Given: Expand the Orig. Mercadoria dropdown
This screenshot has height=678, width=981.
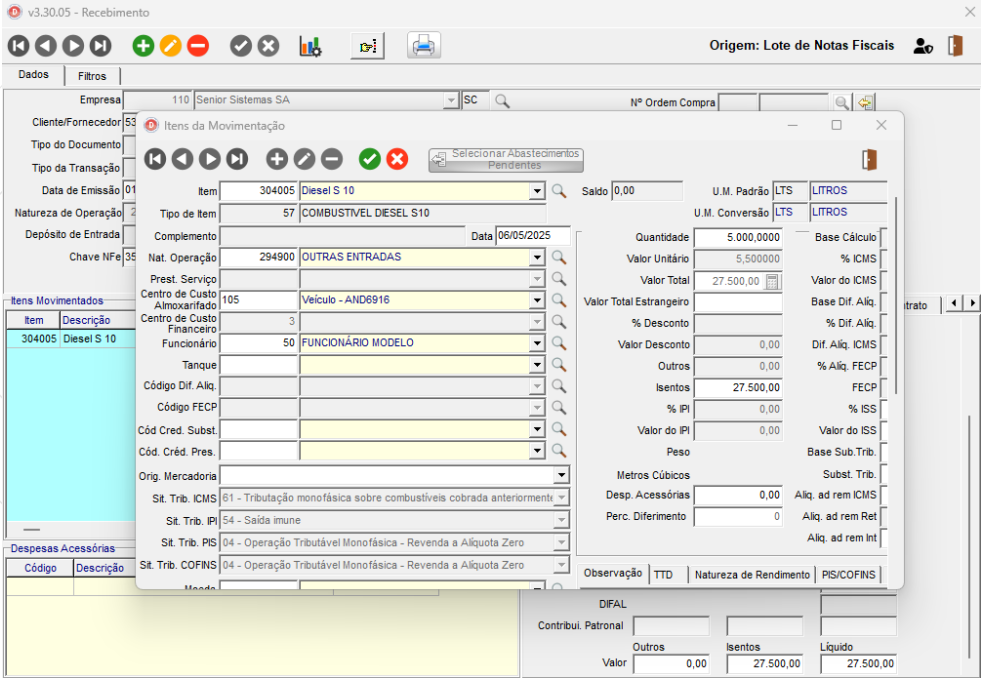Looking at the screenshot, I should (561, 475).
